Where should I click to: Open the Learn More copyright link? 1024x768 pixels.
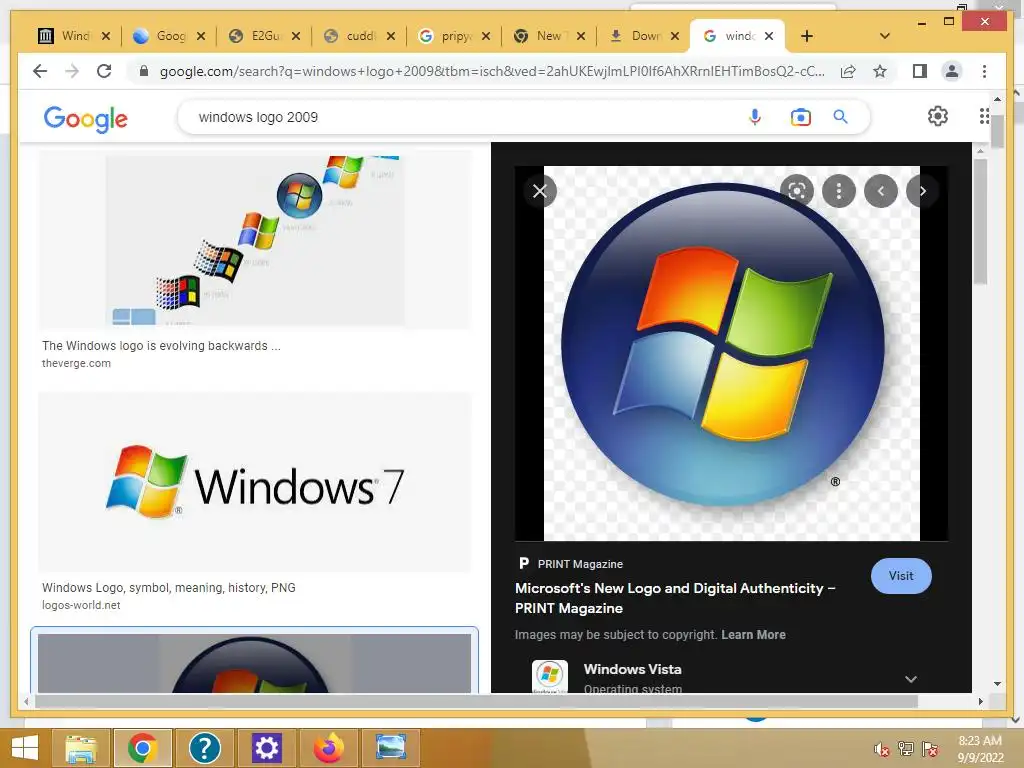753,635
